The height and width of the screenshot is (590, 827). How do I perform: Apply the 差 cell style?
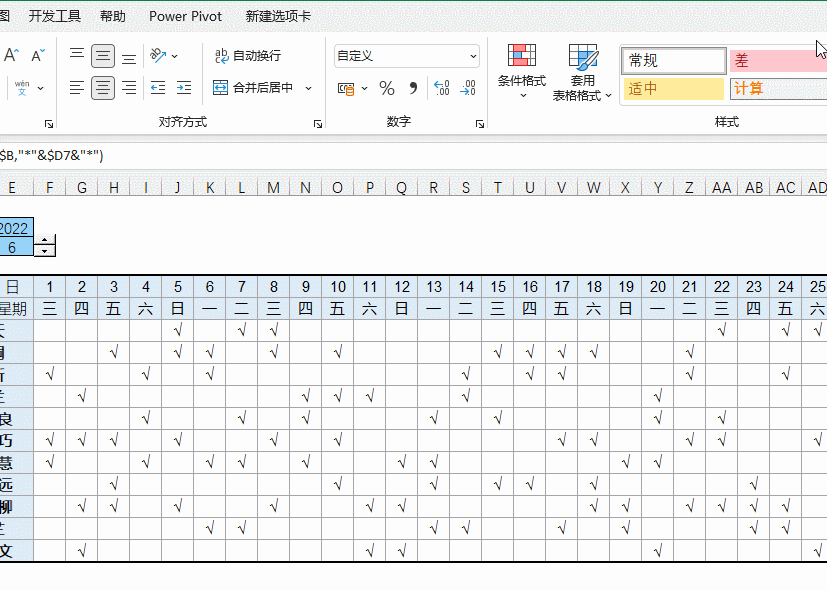(x=778, y=61)
